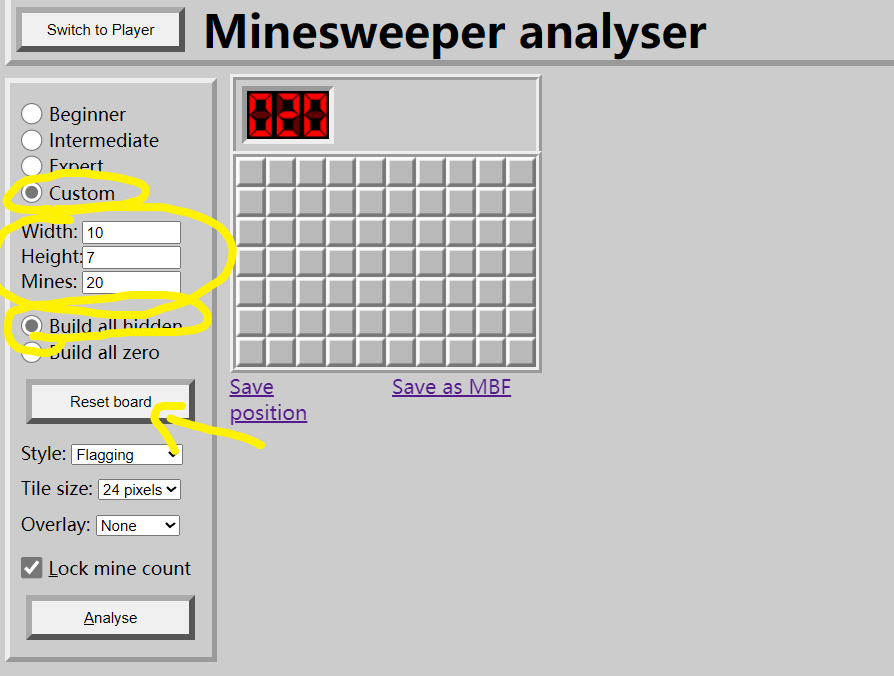Expand the Overlay dropdown
The image size is (894, 676).
tap(137, 525)
